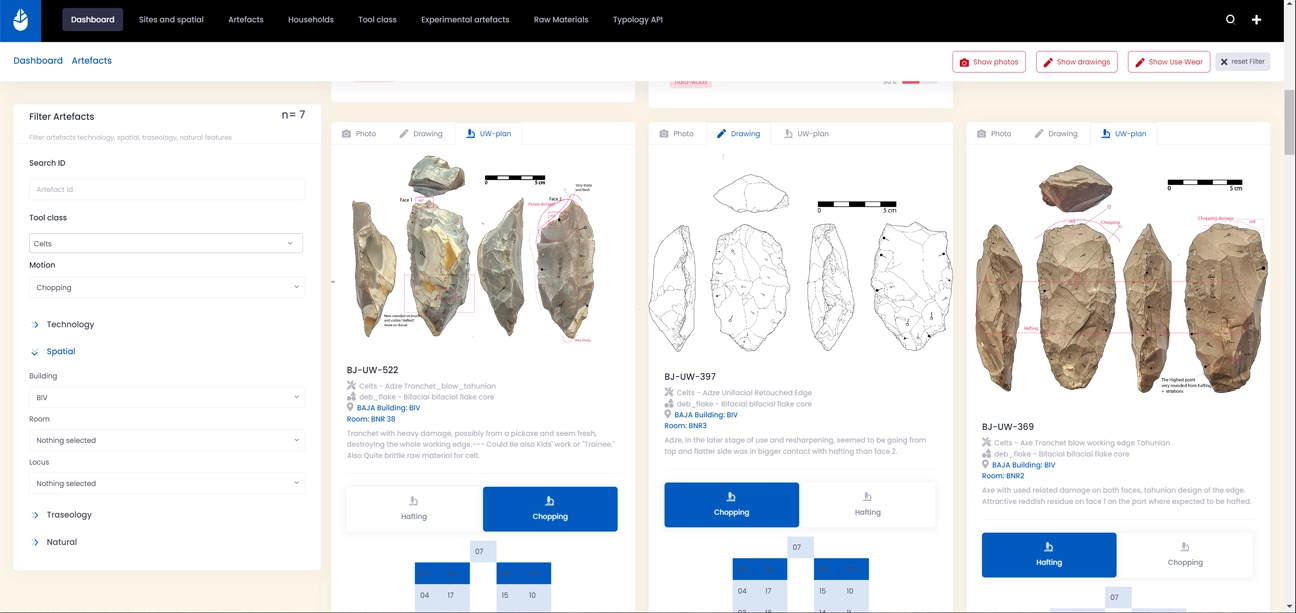Select Hafting toggle on BJ-UW-522 card
Screen dimensions: 1296x613
(x=414, y=509)
